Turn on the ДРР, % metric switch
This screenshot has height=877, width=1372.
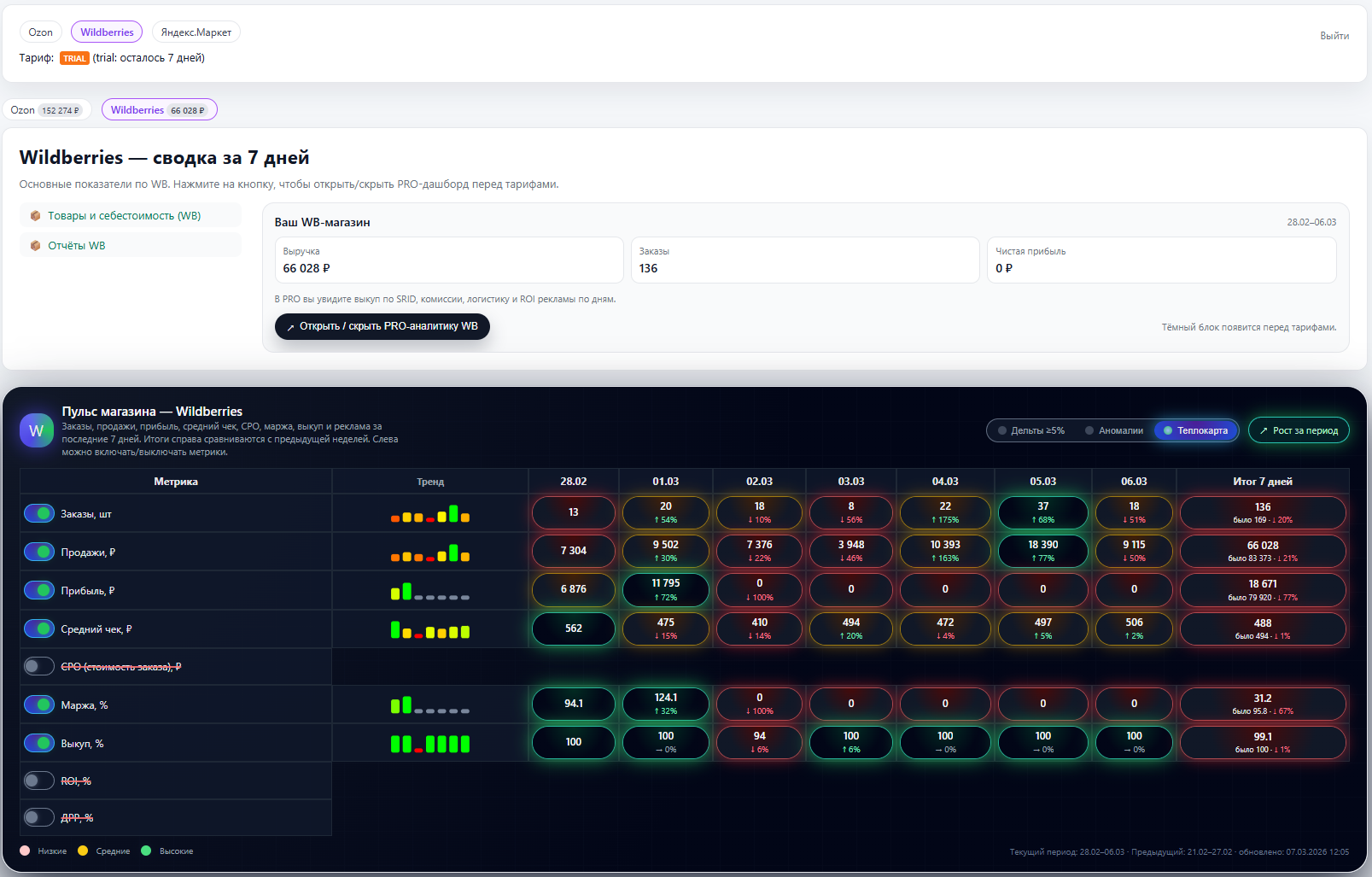pos(39,817)
